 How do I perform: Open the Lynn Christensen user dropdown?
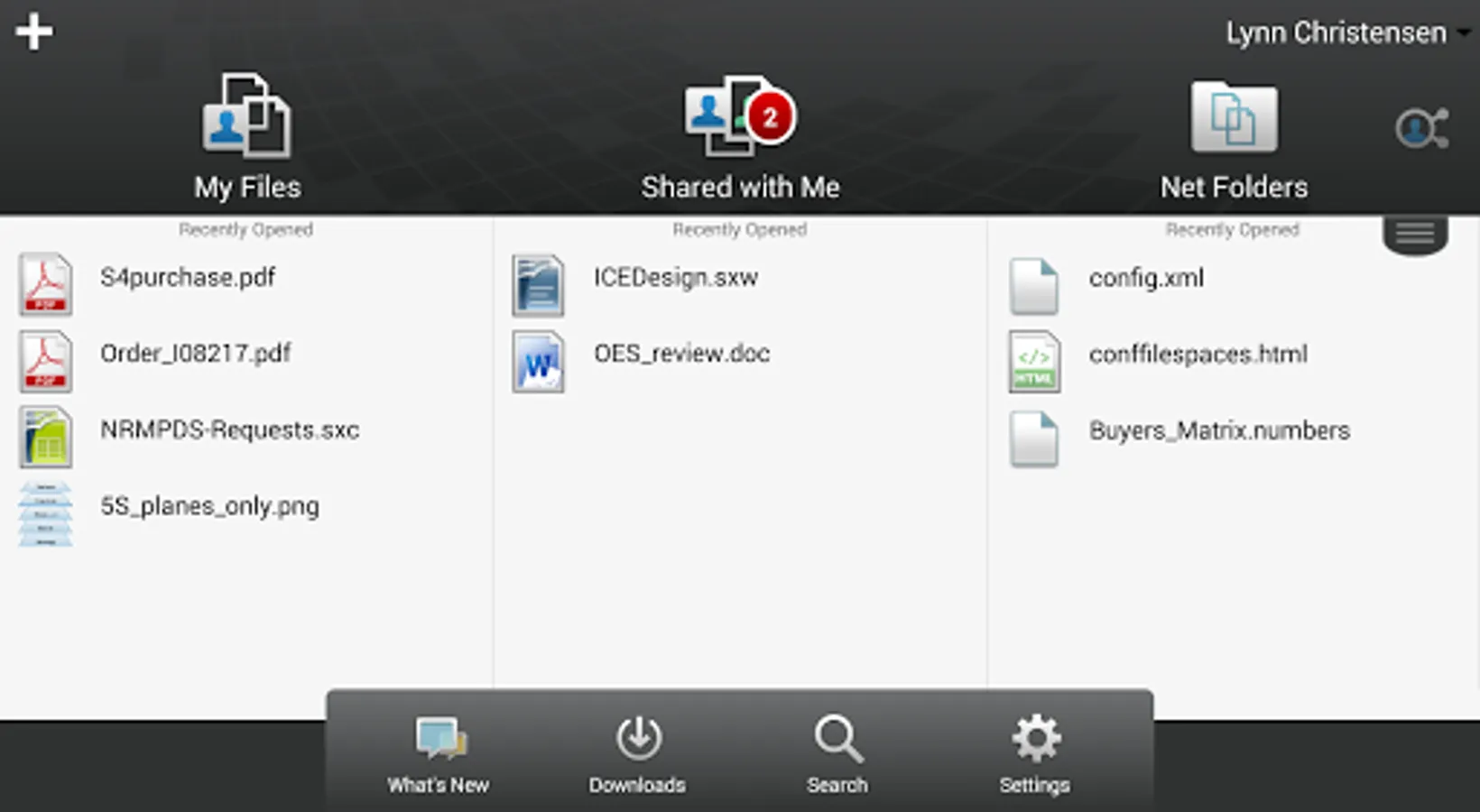(1348, 33)
